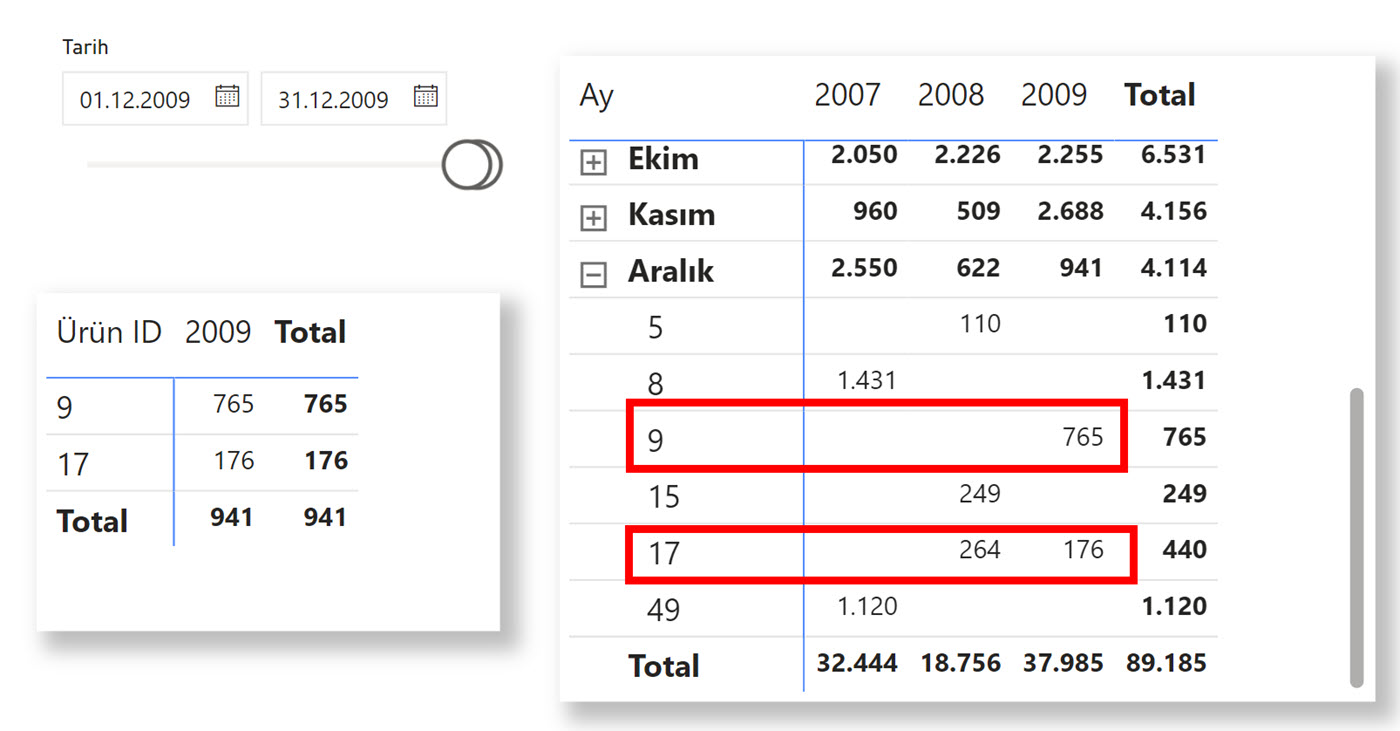Image resolution: width=1400 pixels, height=731 pixels.
Task: Select product row 9 in large matrix
Action: coord(655,440)
